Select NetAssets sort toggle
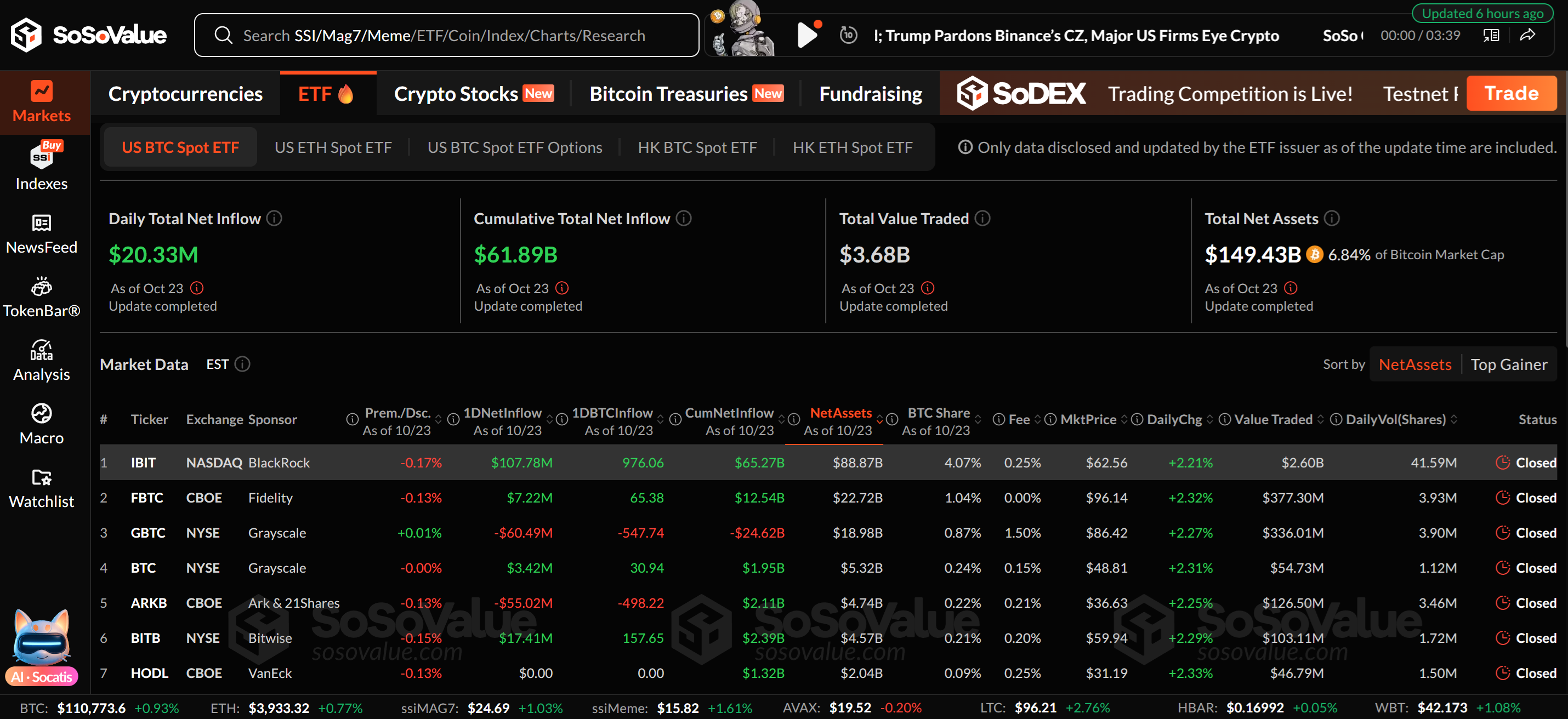Viewport: 1568px width, 719px height. (1414, 364)
